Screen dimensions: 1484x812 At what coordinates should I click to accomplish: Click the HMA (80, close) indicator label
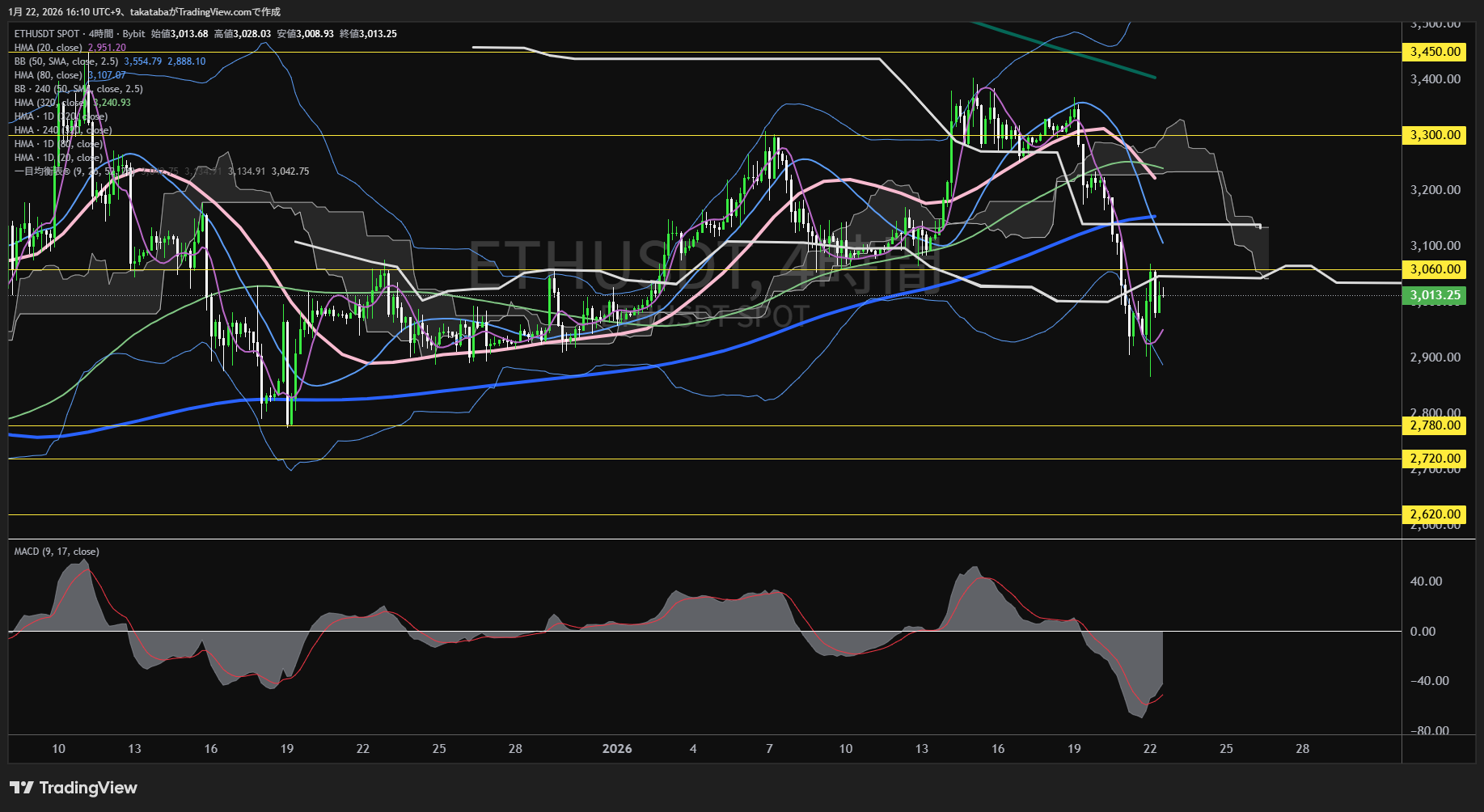[x=48, y=75]
